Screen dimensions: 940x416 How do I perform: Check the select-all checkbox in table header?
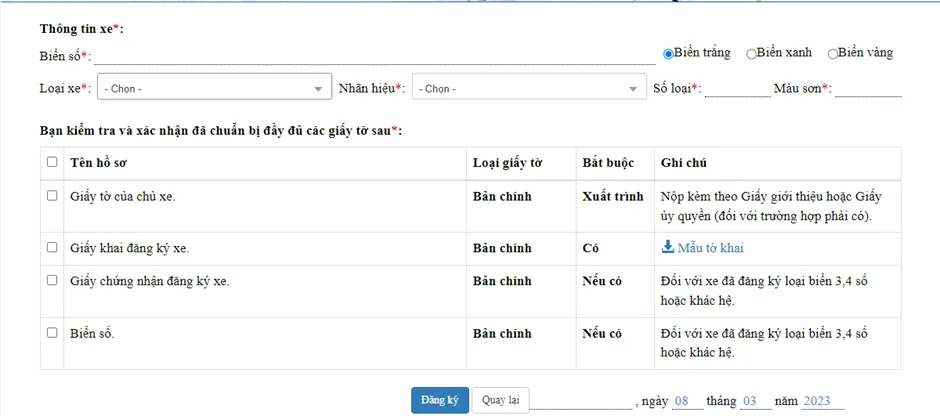point(52,162)
